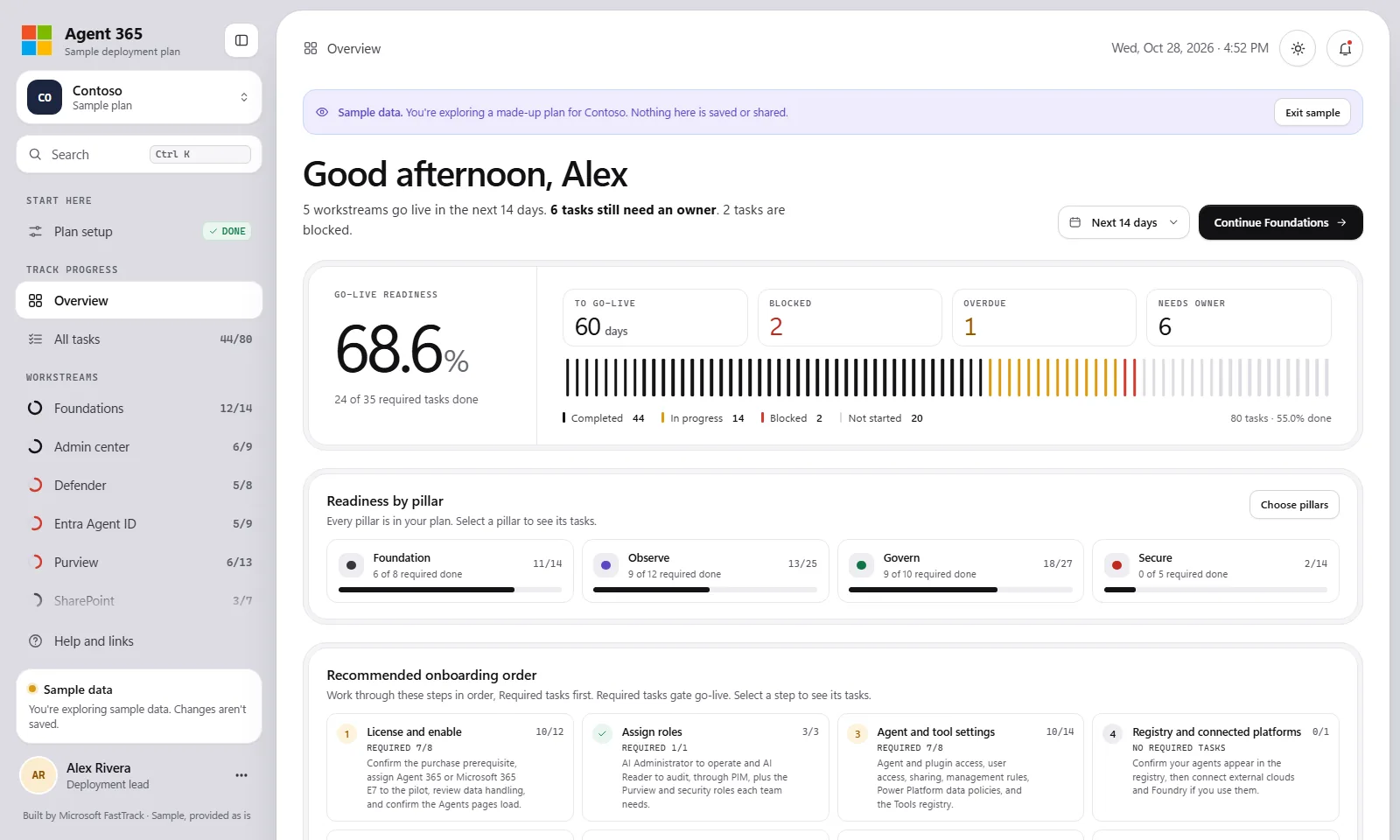Click the Needs Owner 6 stat card
The height and width of the screenshot is (840, 1400).
click(x=1239, y=318)
